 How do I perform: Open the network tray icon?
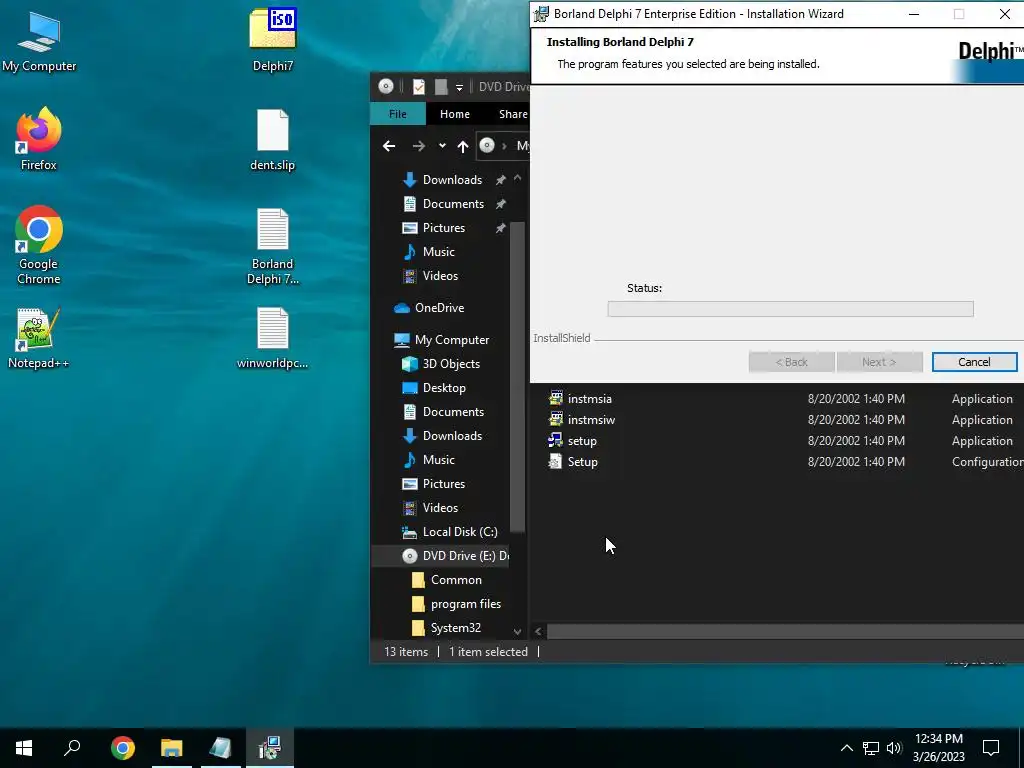(871, 748)
